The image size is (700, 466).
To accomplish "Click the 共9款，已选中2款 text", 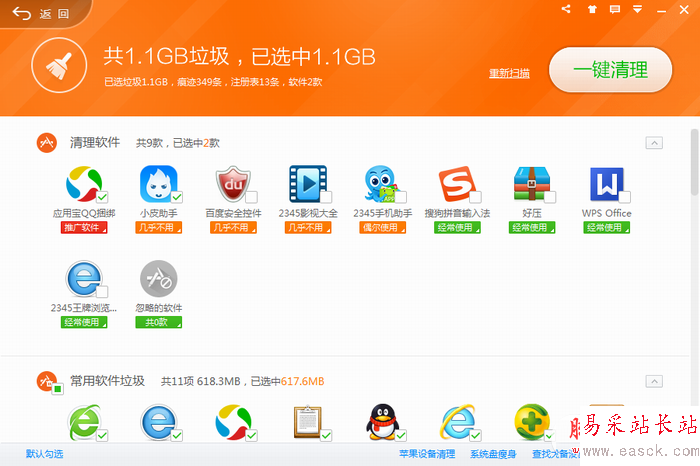I will point(178,143).
